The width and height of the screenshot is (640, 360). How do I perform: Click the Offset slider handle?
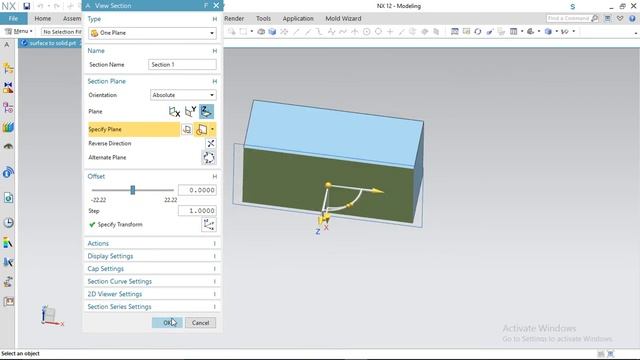click(x=133, y=190)
